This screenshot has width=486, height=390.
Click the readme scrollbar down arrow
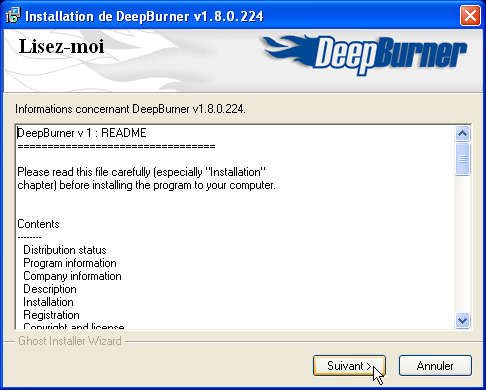tap(462, 320)
